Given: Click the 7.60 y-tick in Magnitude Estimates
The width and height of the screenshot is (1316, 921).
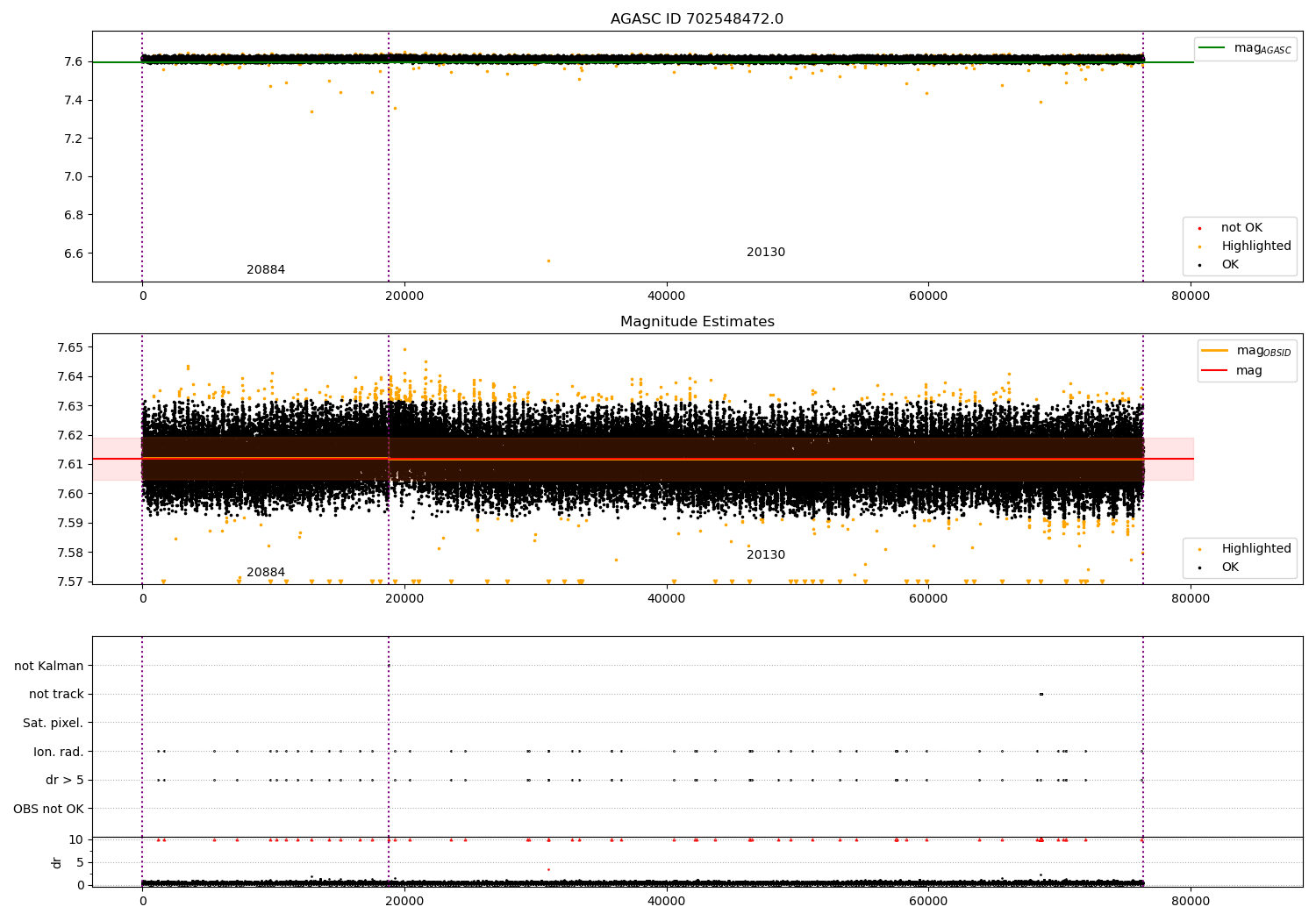Looking at the screenshot, I should click(69, 494).
